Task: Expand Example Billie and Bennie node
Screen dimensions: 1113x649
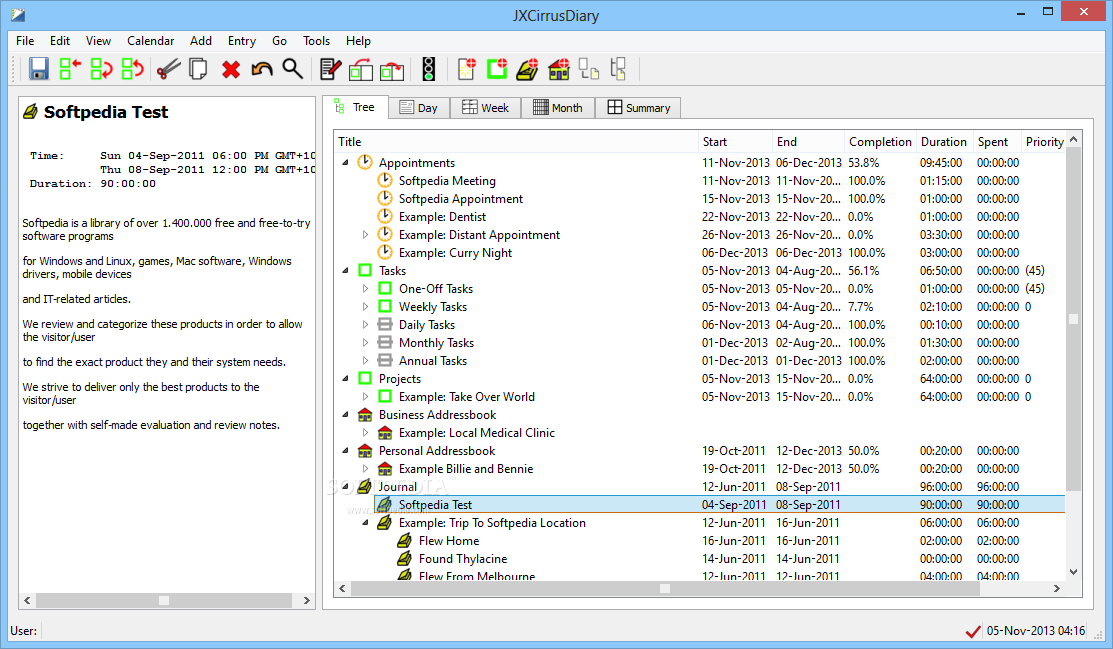Action: [x=366, y=469]
